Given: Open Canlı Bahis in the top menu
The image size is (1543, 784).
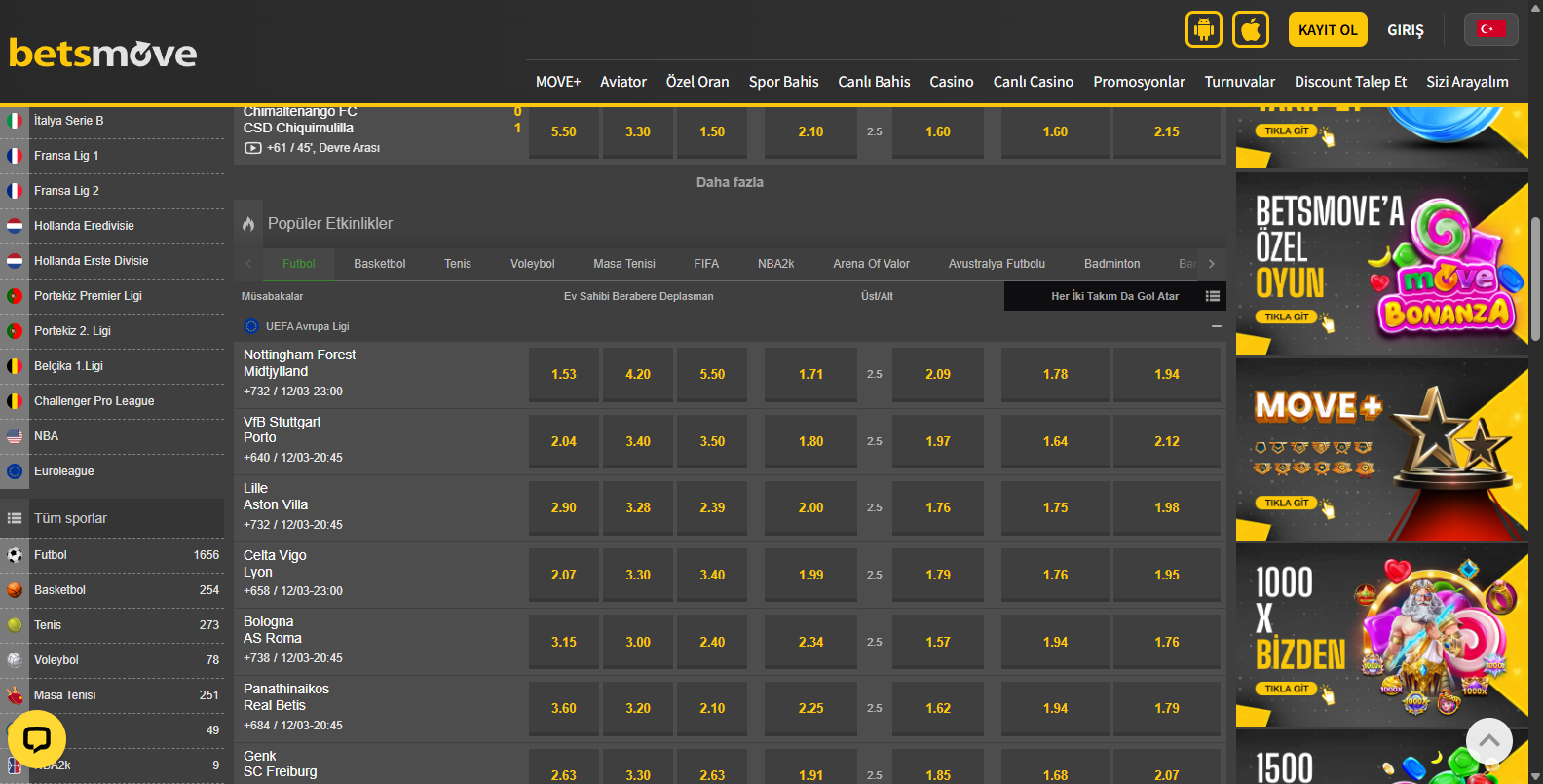Looking at the screenshot, I should point(874,82).
